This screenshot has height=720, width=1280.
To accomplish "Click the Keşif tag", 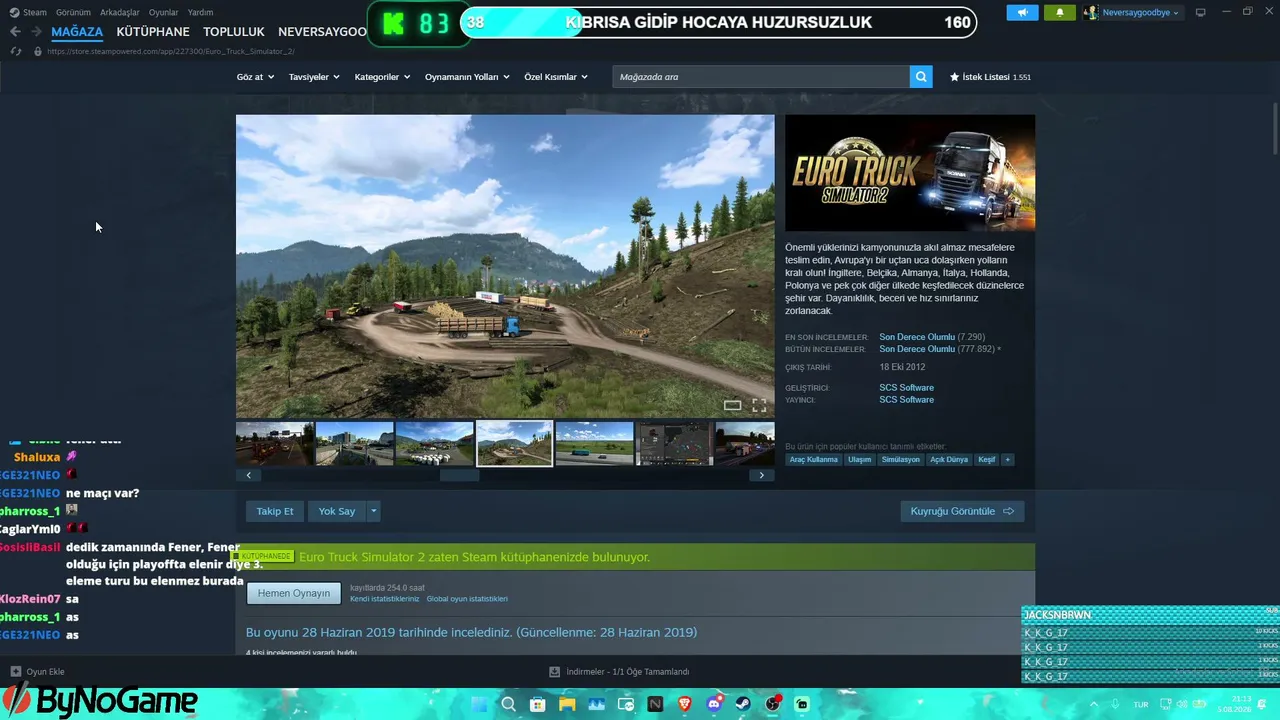I will tap(986, 459).
